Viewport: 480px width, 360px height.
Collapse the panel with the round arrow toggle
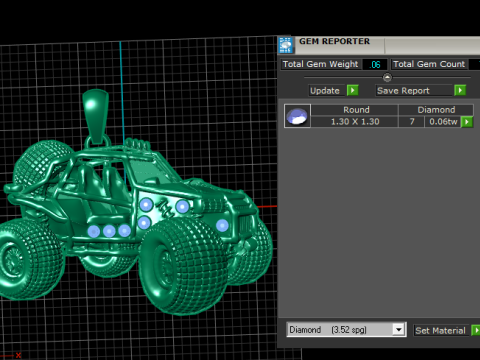point(387,77)
